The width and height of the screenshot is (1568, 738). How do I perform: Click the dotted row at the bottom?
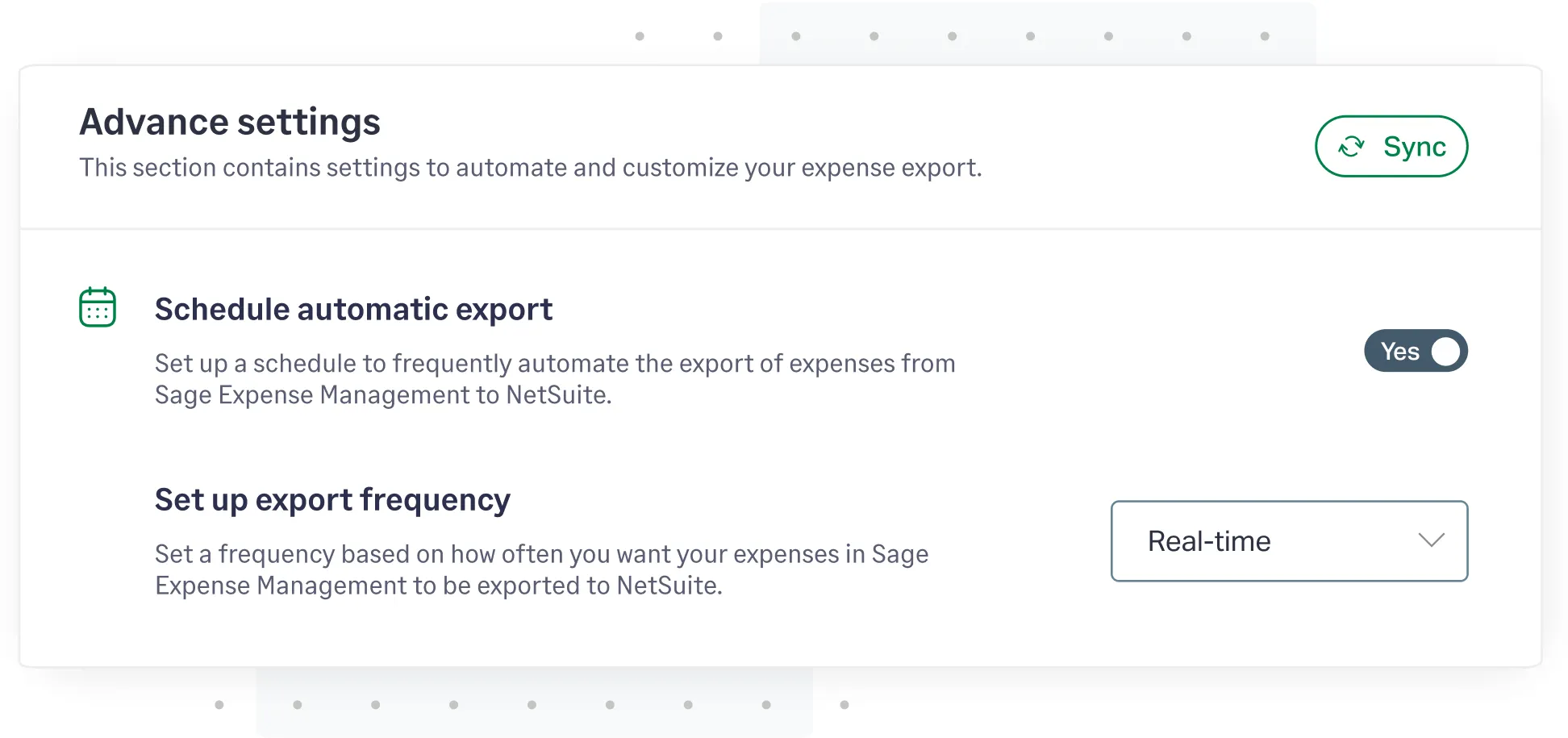pyautogui.click(x=531, y=703)
